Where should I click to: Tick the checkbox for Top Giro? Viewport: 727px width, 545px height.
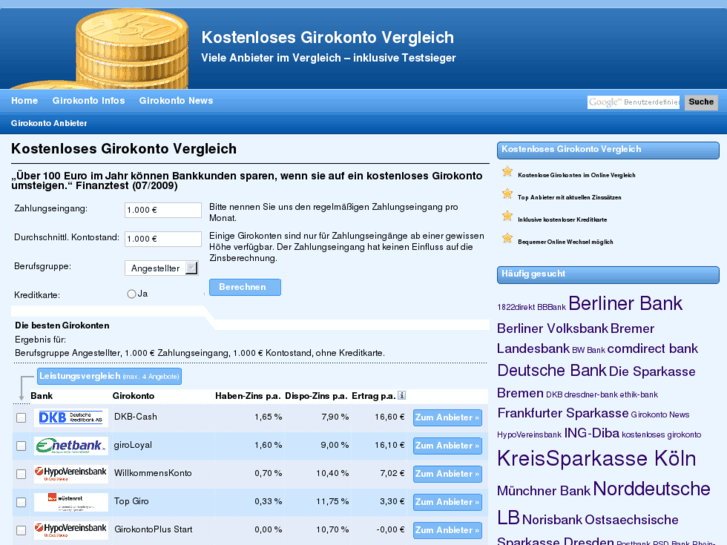pyautogui.click(x=21, y=502)
